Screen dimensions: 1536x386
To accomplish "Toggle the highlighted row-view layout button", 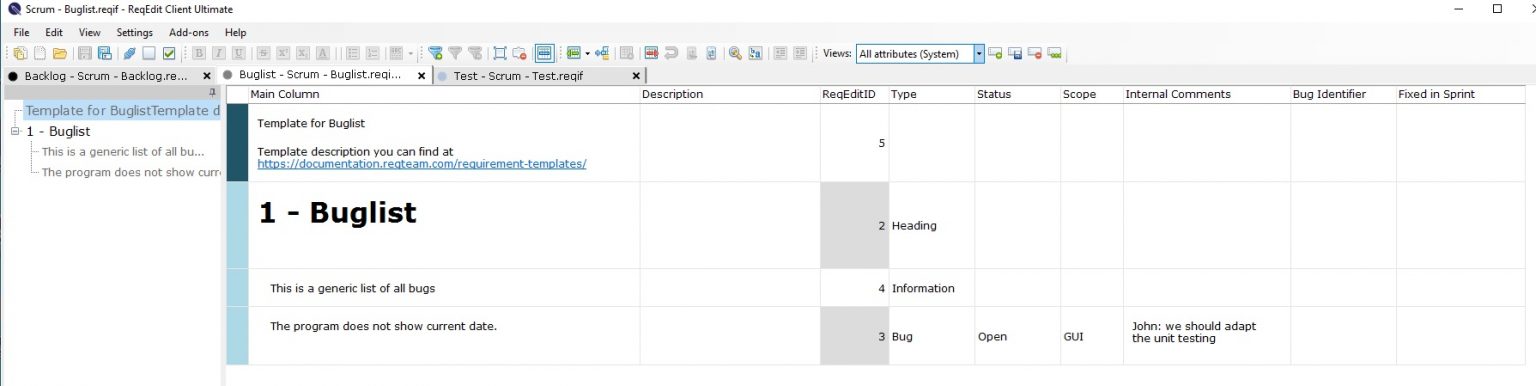I will click(545, 54).
